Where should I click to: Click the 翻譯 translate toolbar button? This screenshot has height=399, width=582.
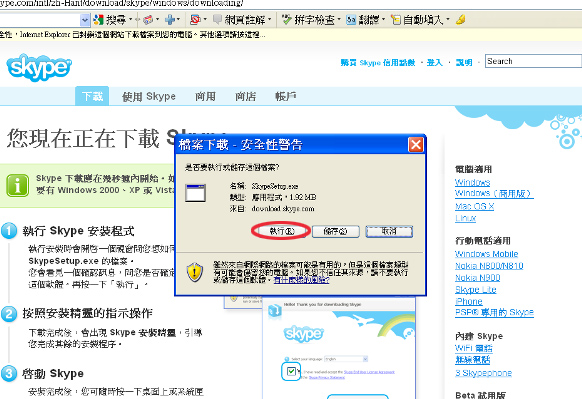click(363, 20)
